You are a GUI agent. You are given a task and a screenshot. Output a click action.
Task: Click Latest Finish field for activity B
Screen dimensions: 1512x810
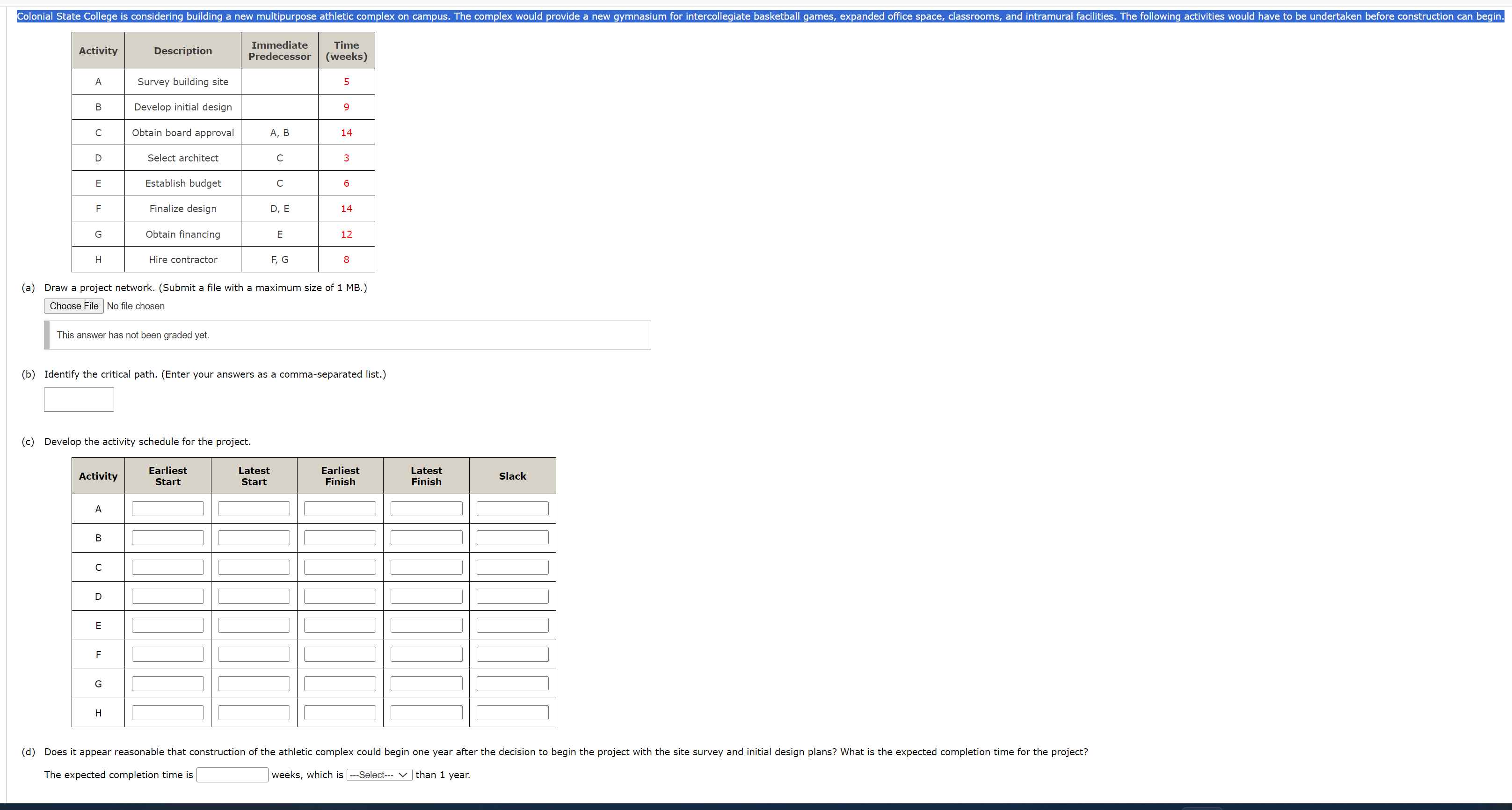point(426,538)
